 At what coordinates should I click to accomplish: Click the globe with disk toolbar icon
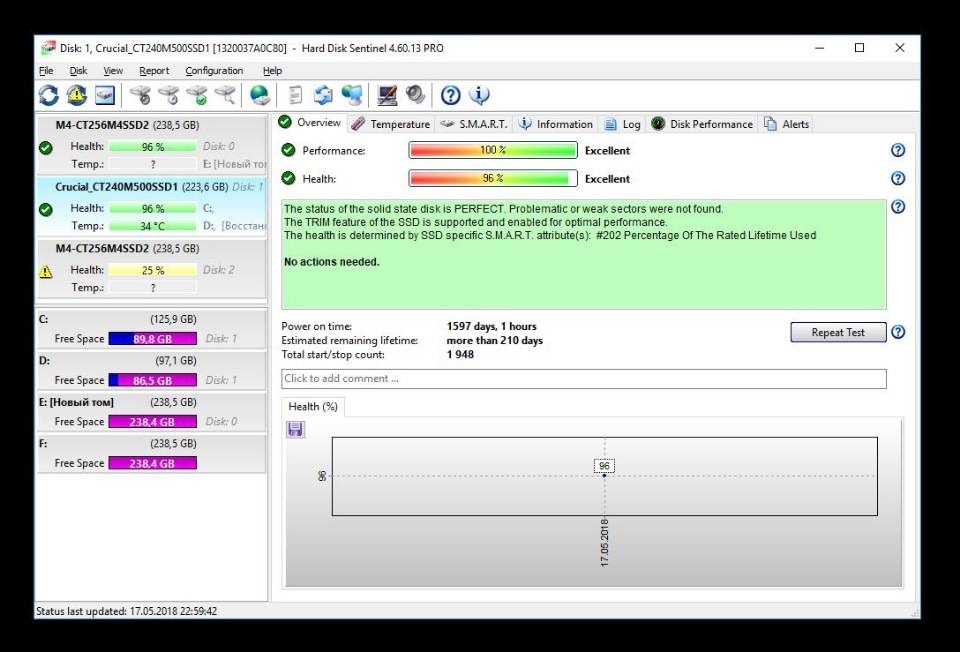pos(260,96)
